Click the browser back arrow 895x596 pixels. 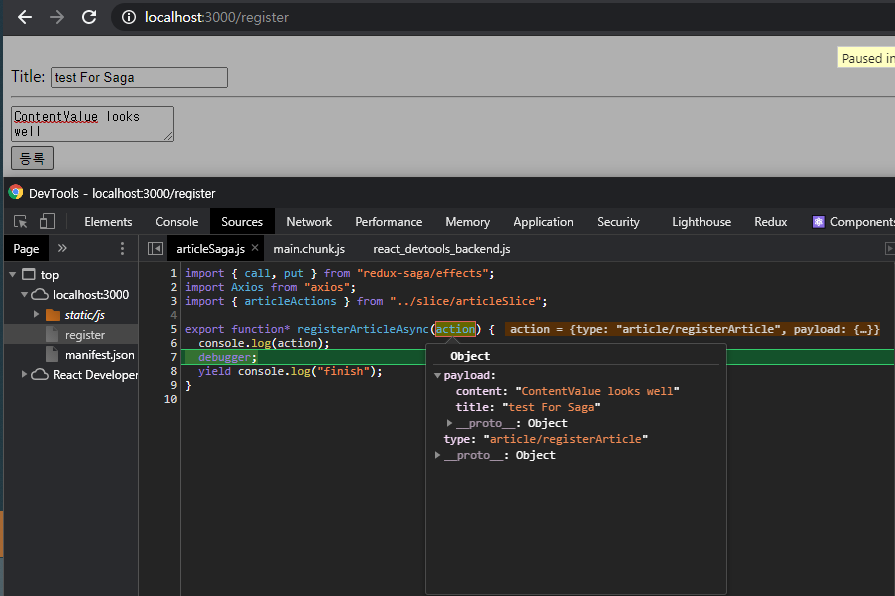(x=24, y=17)
